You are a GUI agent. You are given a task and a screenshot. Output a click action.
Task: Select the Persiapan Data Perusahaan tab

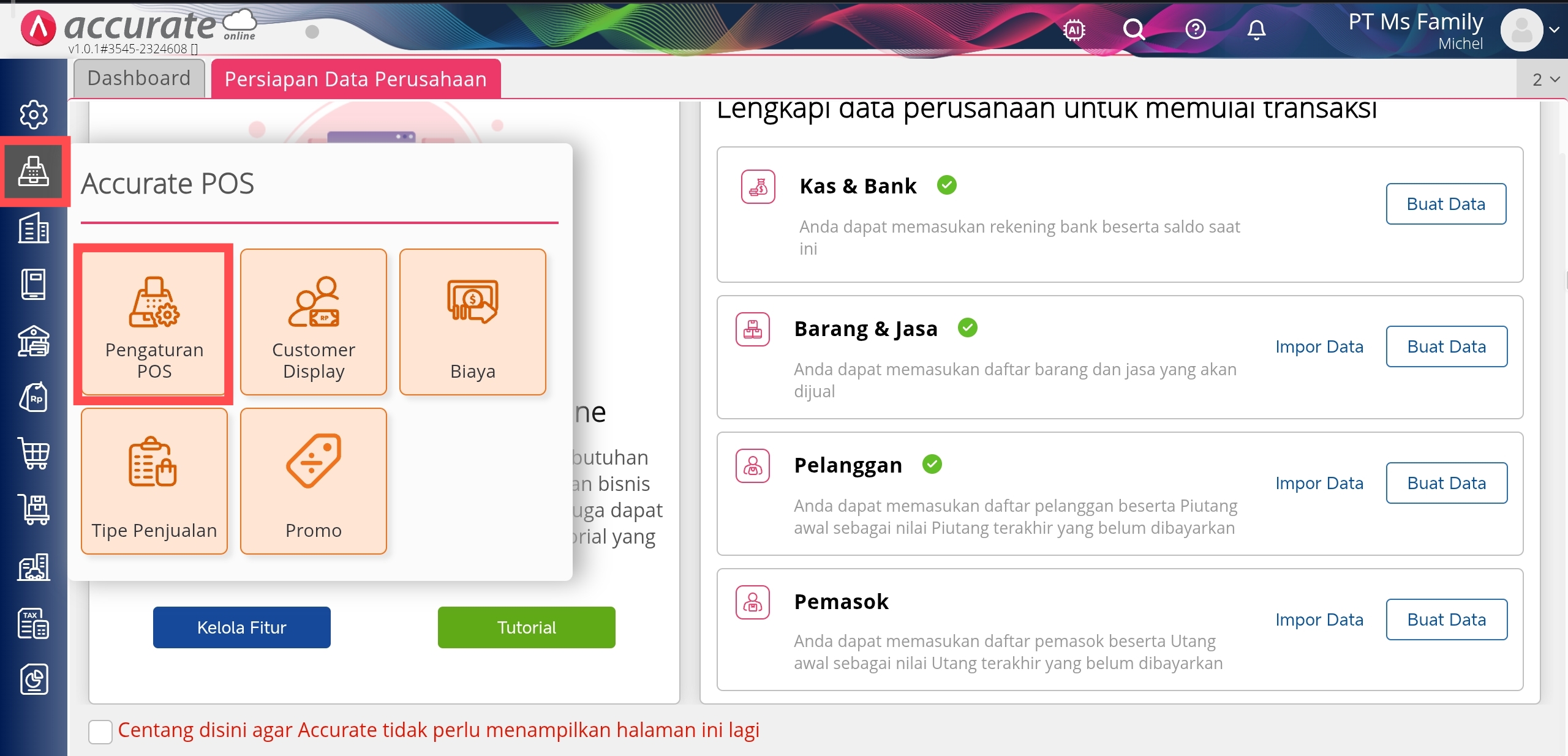point(356,79)
